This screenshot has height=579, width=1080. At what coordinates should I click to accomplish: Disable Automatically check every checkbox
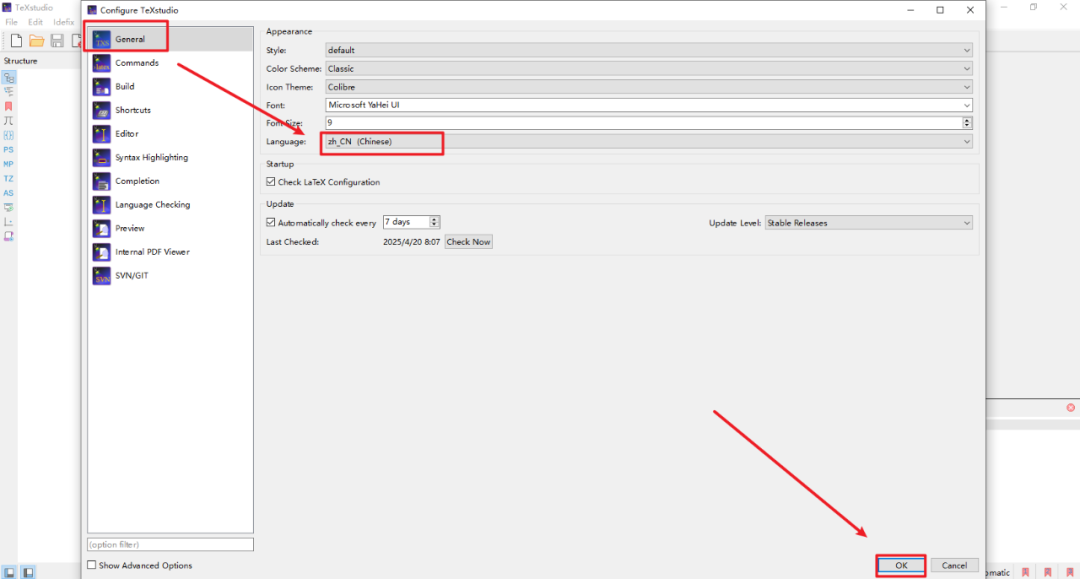point(271,223)
